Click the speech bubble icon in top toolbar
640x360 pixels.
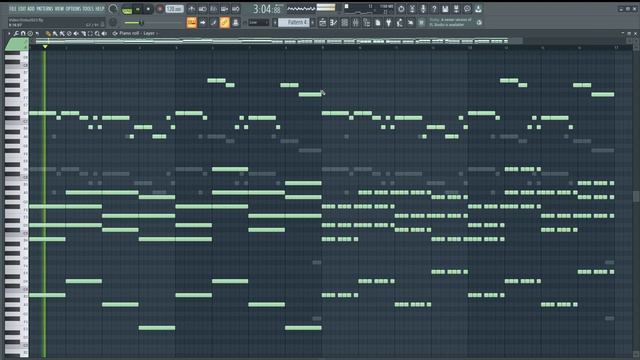[467, 9]
